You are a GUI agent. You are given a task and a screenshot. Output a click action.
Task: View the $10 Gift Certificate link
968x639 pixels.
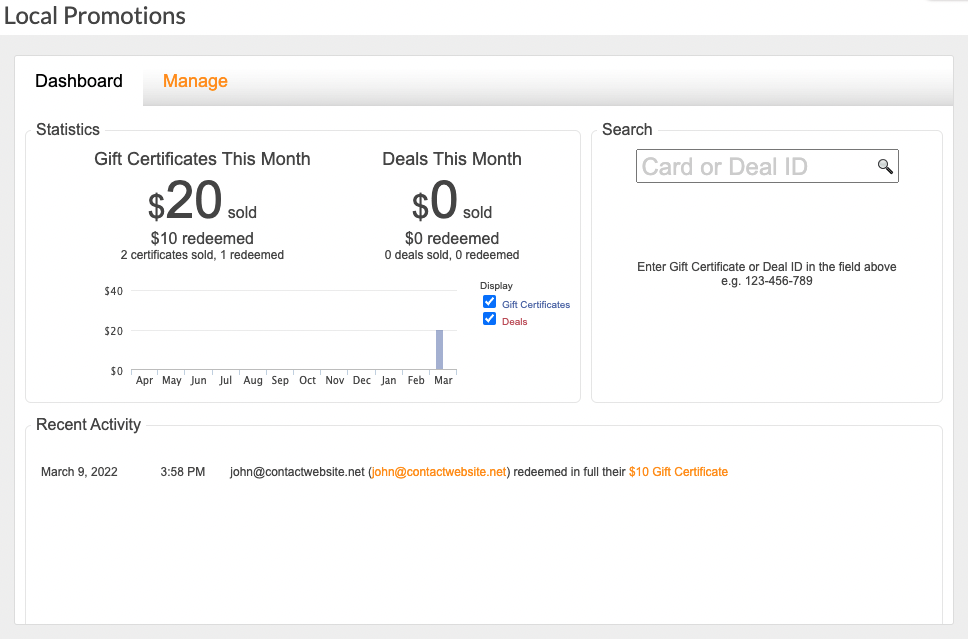678,471
